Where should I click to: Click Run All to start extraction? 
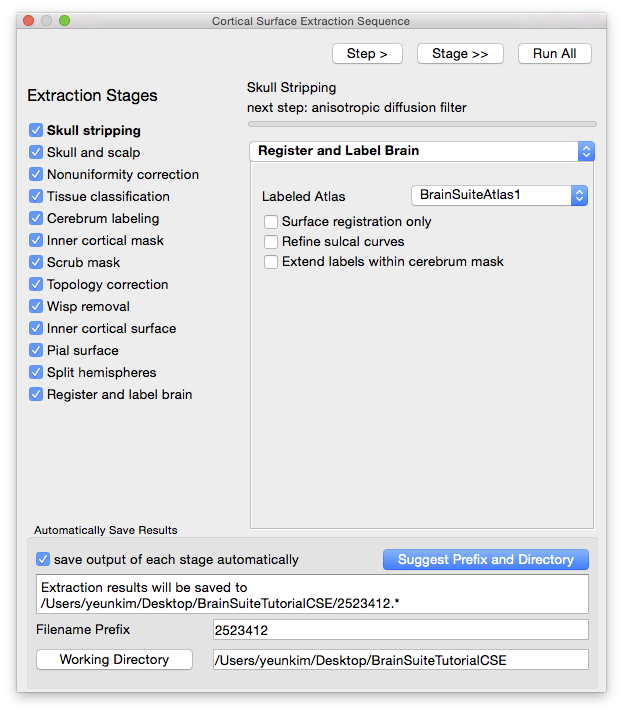coord(554,53)
